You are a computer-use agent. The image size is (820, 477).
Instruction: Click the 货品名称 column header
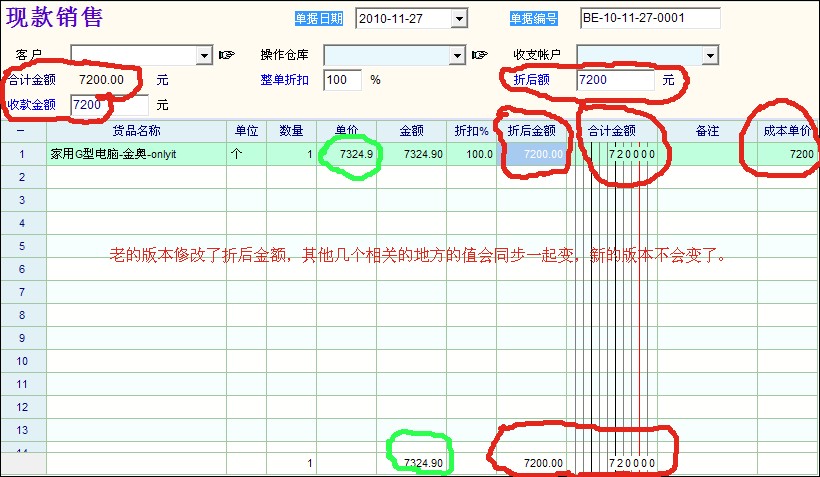136,130
